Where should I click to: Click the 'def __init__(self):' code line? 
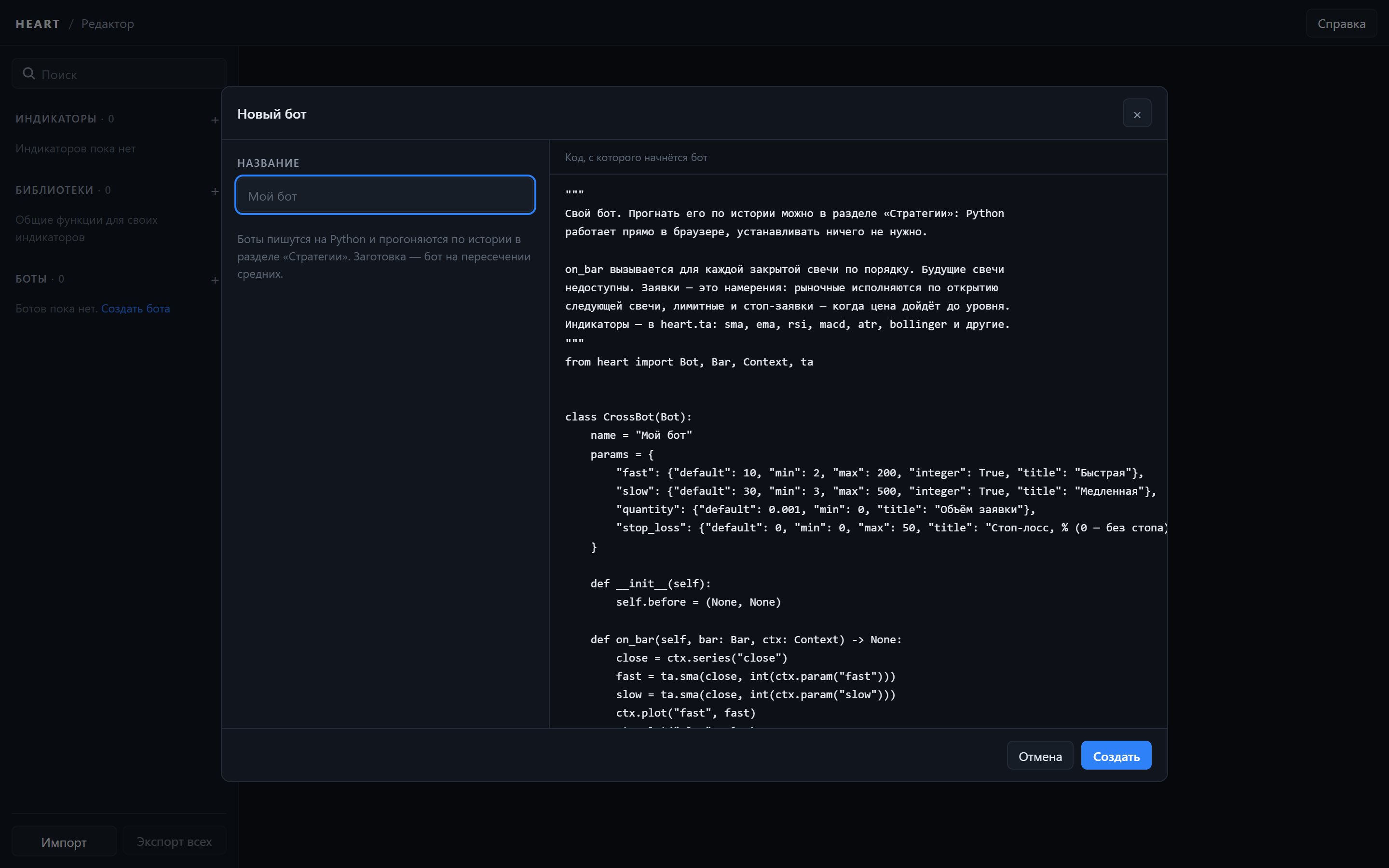click(650, 584)
